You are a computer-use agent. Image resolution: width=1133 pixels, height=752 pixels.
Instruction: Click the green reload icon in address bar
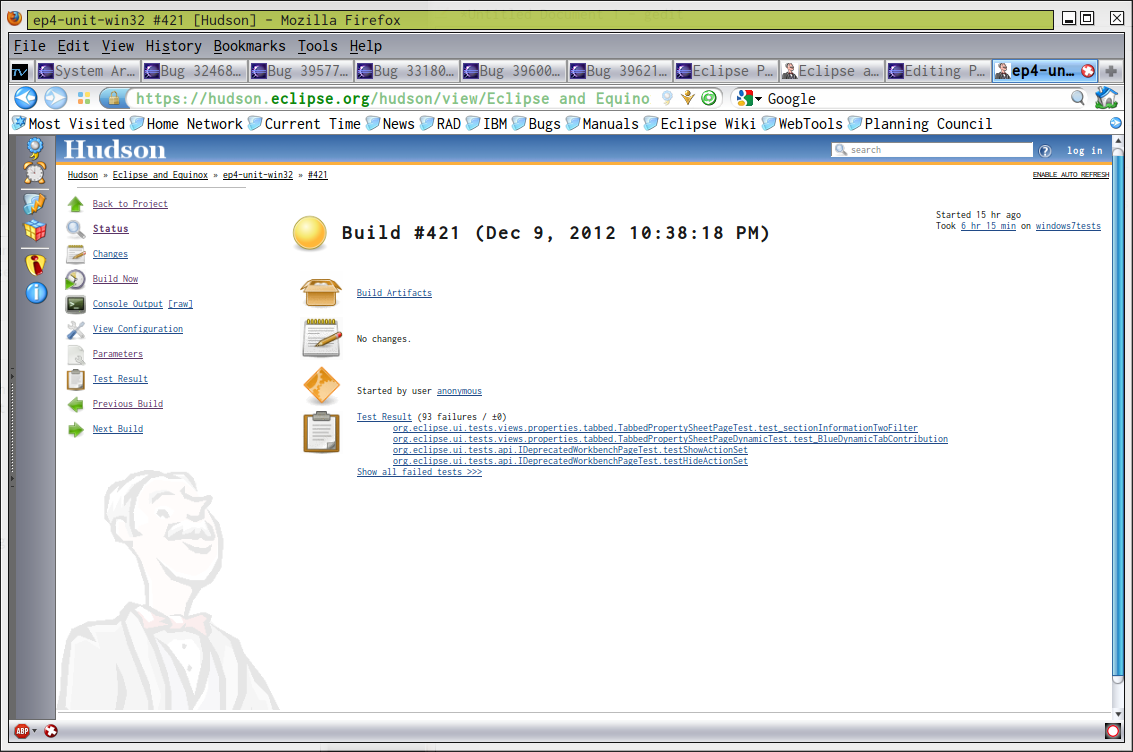(x=710, y=98)
